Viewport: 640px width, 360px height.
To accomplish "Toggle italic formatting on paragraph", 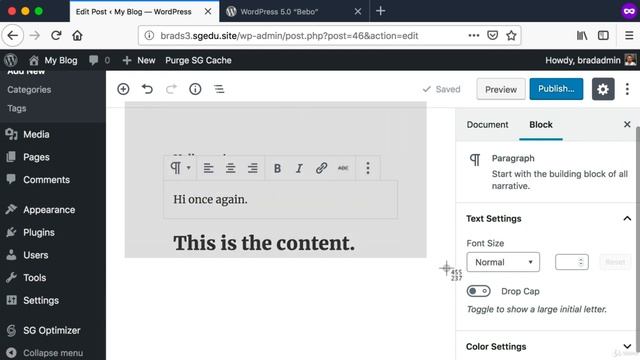I will point(299,168).
